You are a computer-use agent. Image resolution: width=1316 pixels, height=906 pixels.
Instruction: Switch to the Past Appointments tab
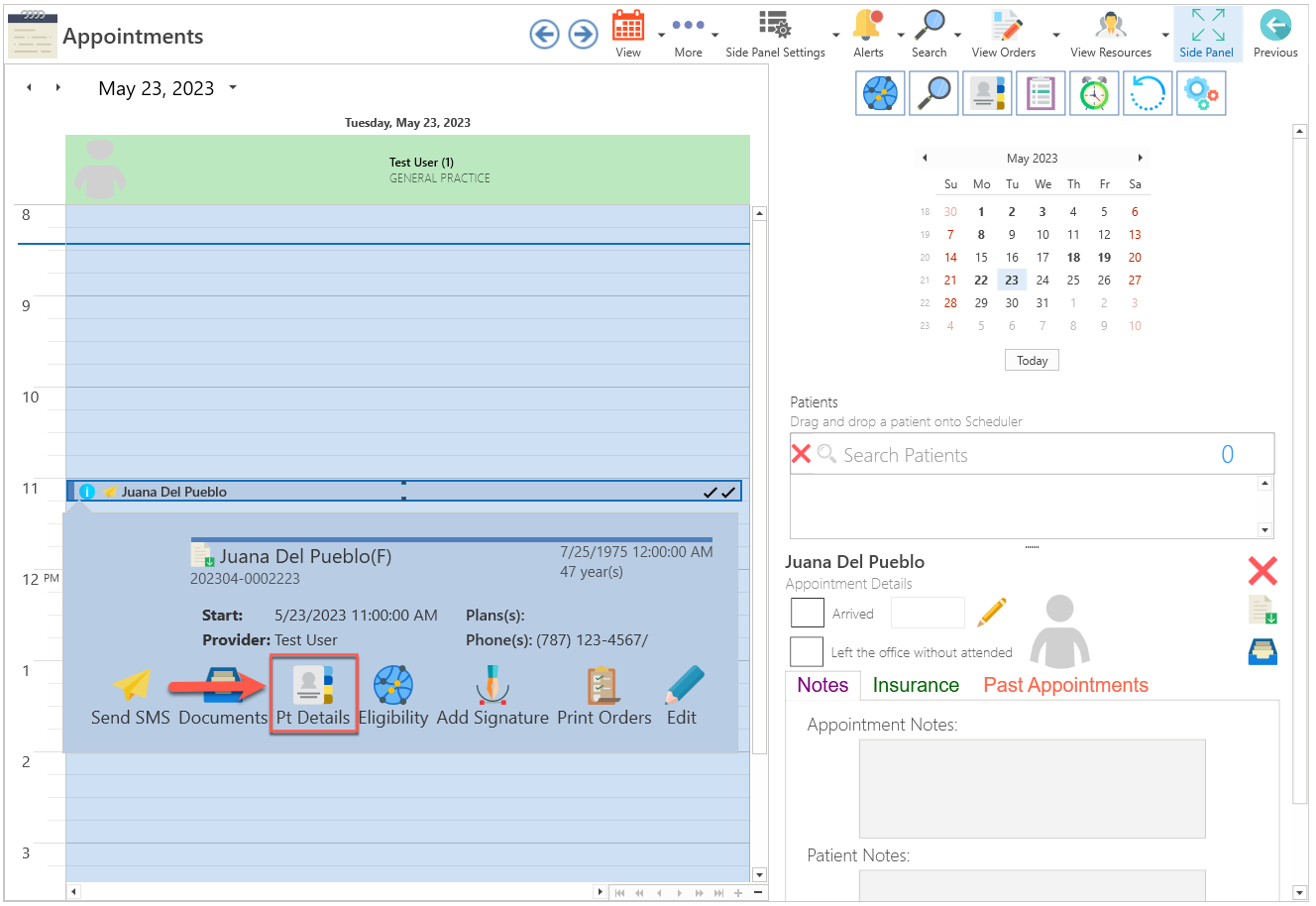tap(1065, 685)
